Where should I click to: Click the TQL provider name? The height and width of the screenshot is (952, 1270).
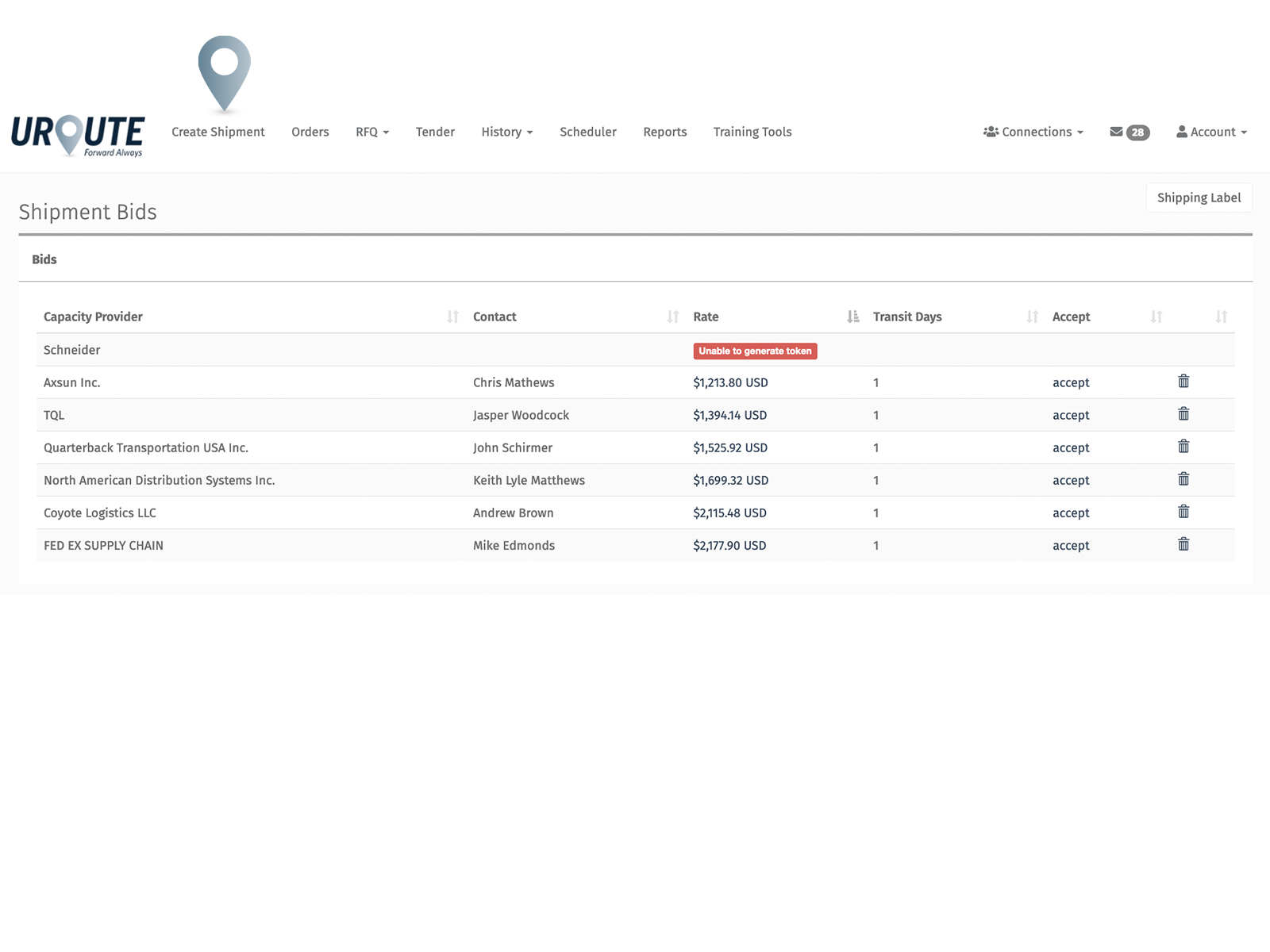pyautogui.click(x=54, y=415)
